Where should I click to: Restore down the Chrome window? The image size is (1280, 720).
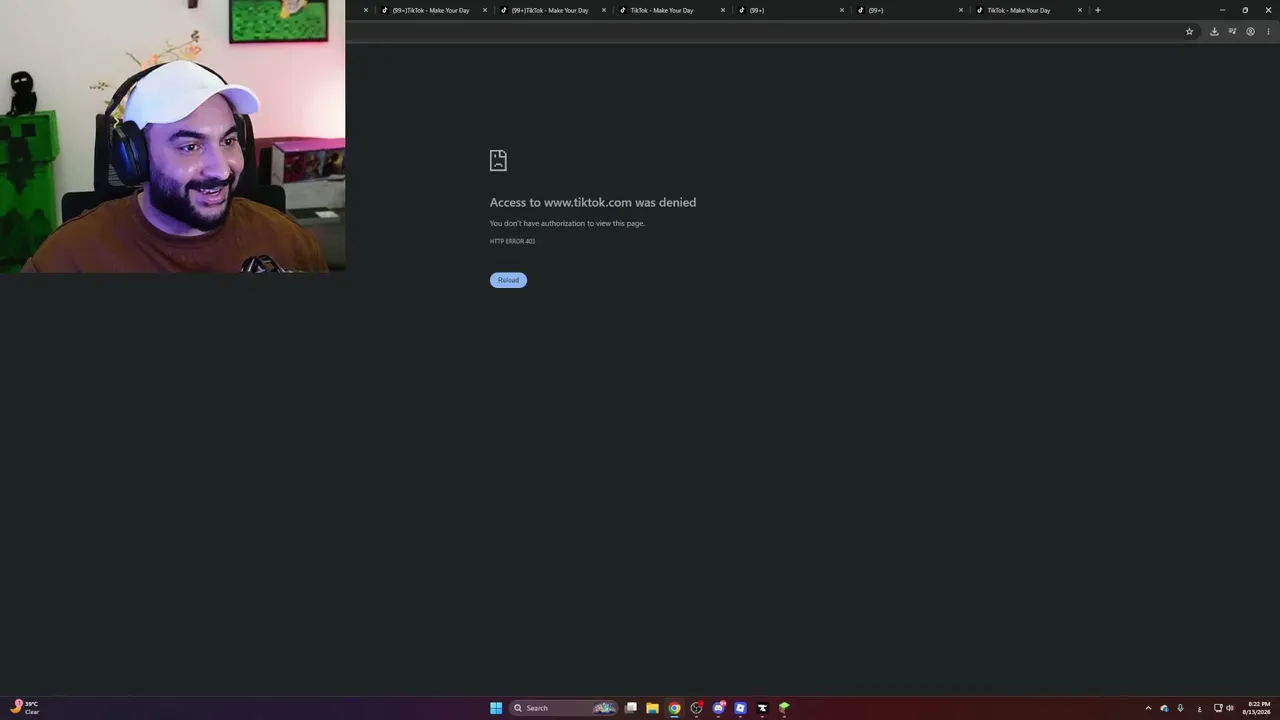(x=1245, y=10)
